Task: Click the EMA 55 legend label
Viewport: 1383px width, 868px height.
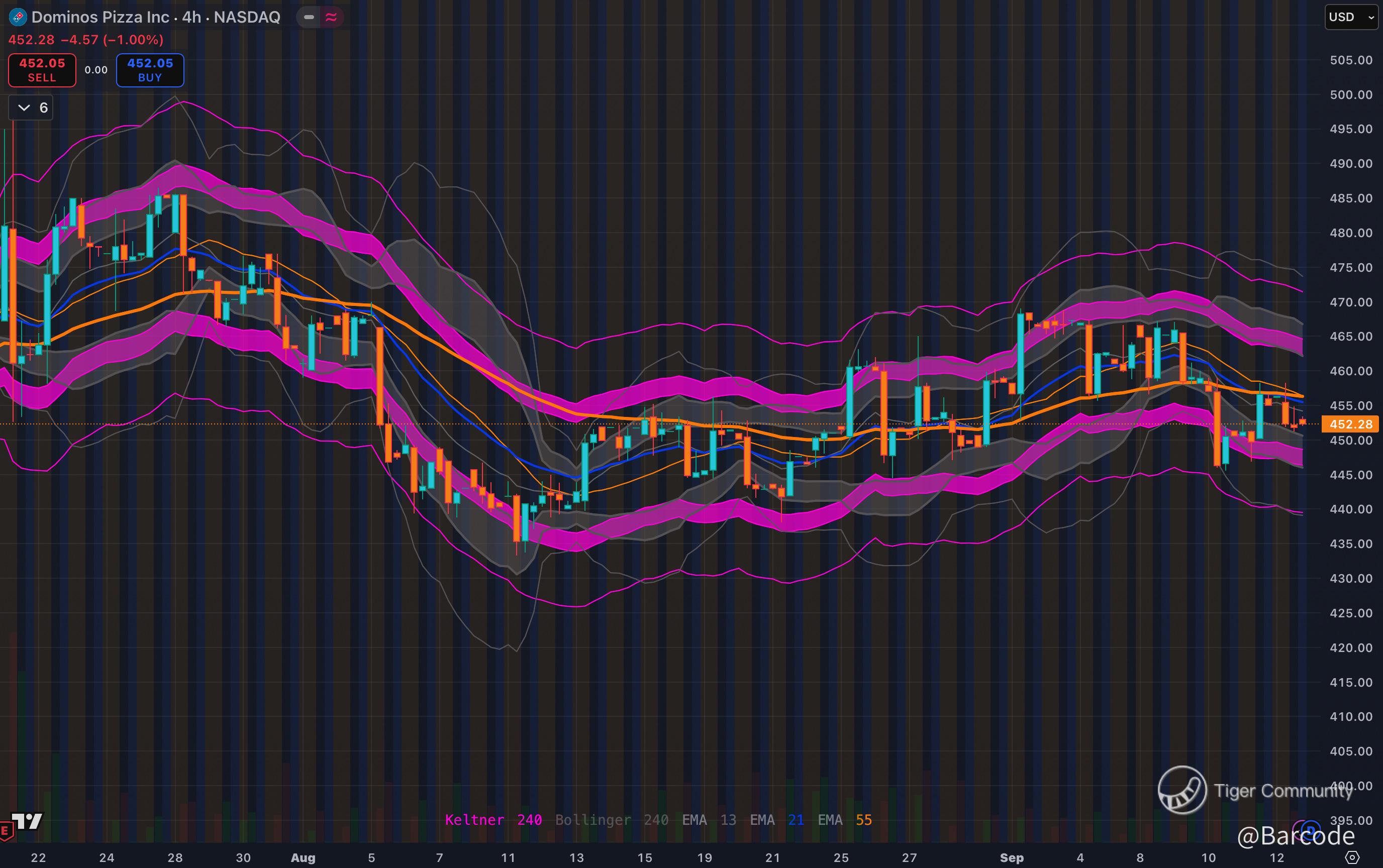Action: [x=844, y=820]
